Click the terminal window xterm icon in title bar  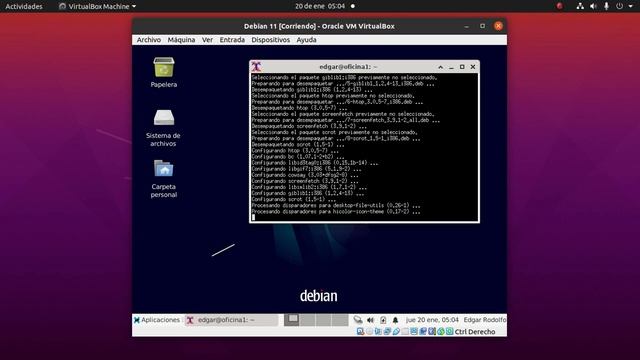click(x=256, y=67)
